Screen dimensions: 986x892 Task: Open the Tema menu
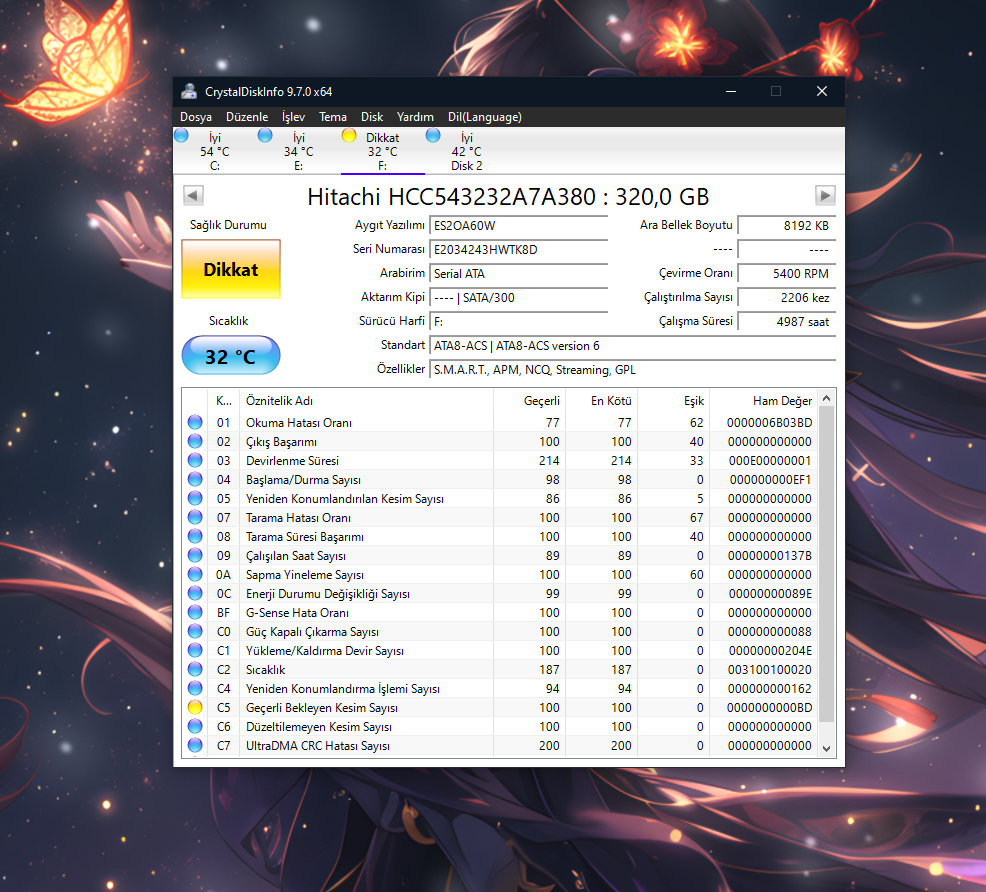tap(333, 117)
